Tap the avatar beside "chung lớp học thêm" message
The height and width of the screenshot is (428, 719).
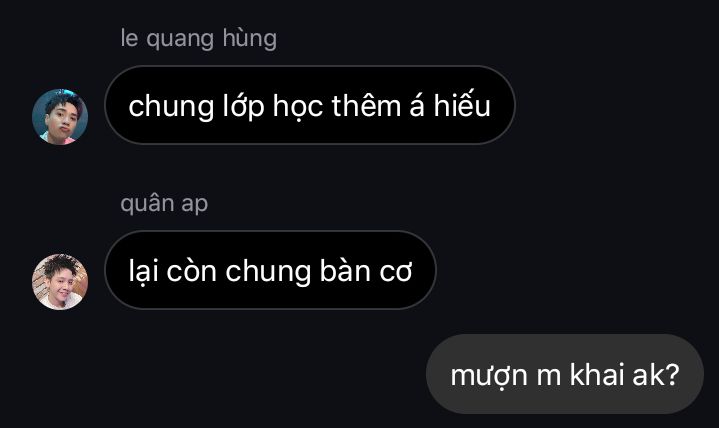point(60,117)
